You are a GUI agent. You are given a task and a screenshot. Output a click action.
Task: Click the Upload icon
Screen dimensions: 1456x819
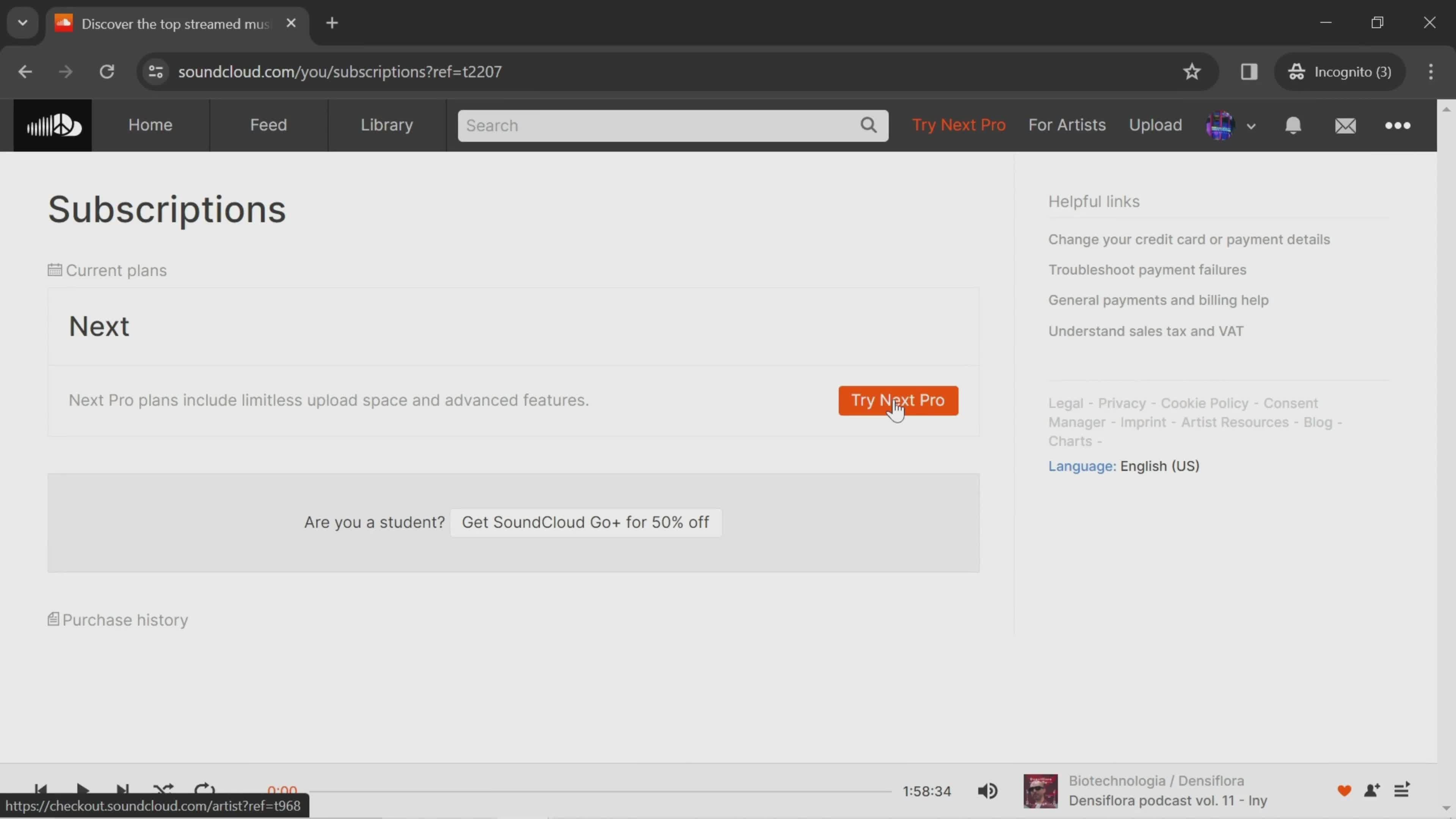tap(1155, 124)
